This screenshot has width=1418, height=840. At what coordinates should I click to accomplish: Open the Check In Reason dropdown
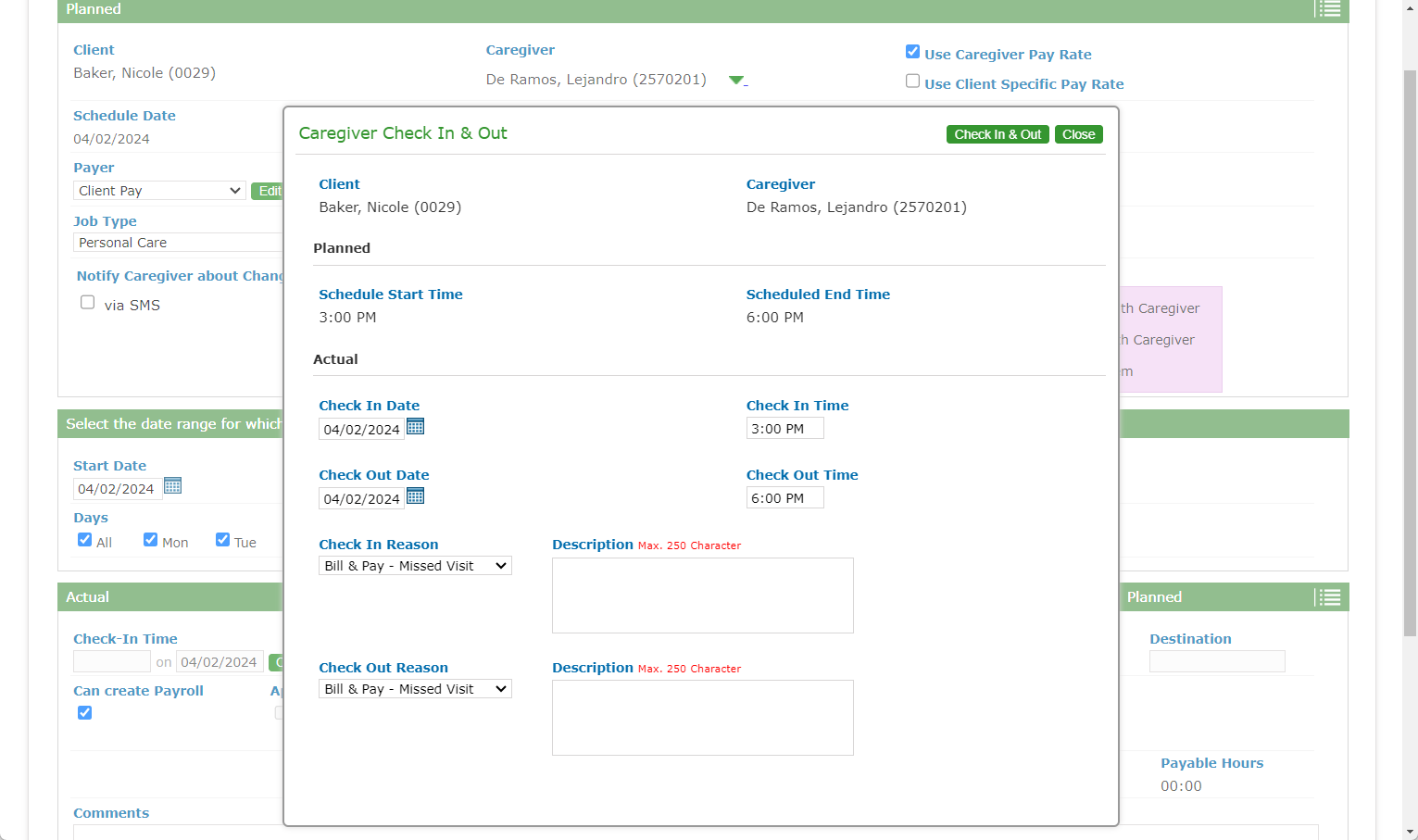tap(415, 566)
